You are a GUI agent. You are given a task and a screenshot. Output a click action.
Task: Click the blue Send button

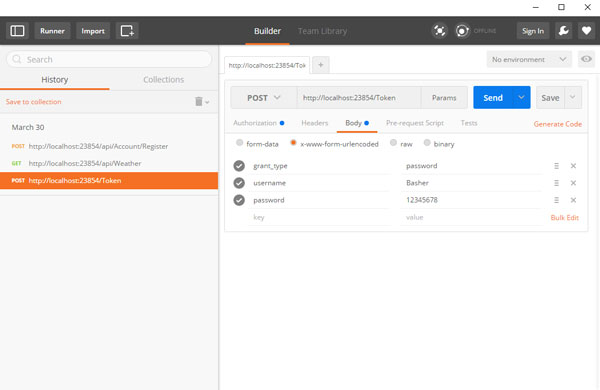(x=493, y=98)
